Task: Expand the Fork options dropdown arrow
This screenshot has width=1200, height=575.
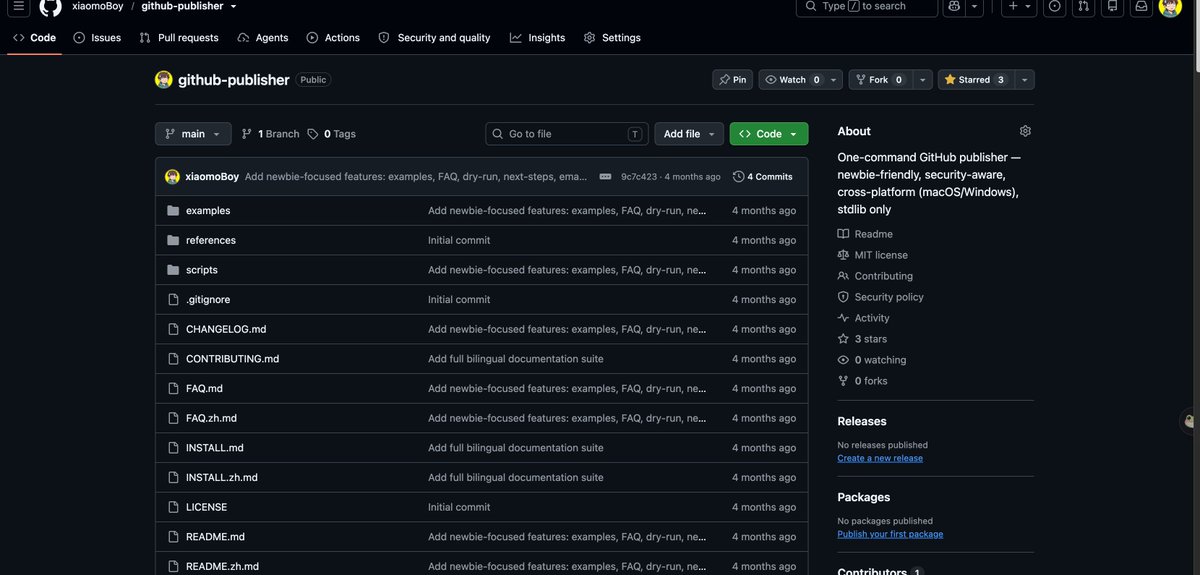Action: [923, 80]
